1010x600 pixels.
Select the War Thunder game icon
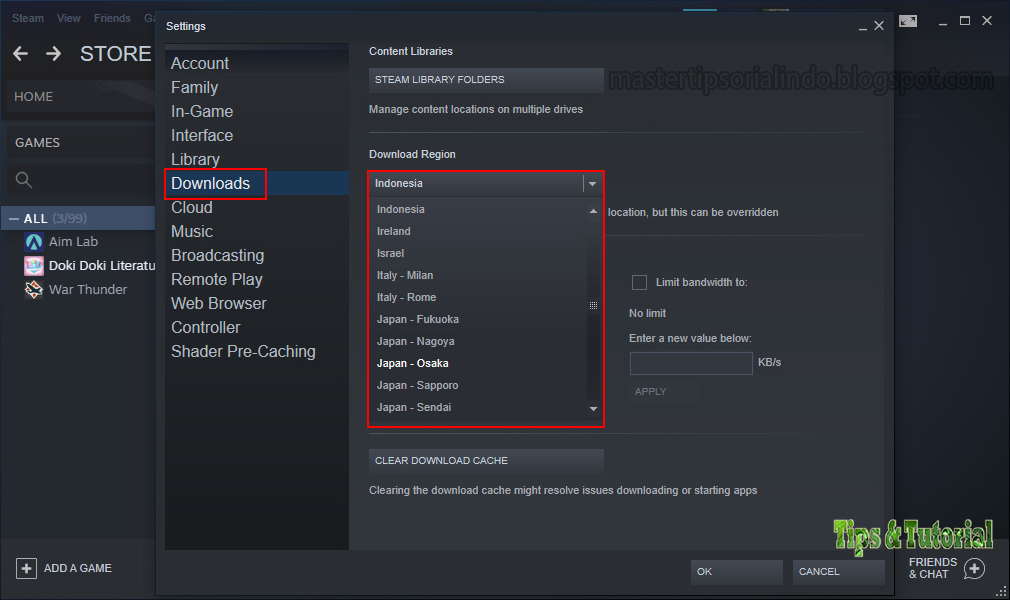point(33,289)
